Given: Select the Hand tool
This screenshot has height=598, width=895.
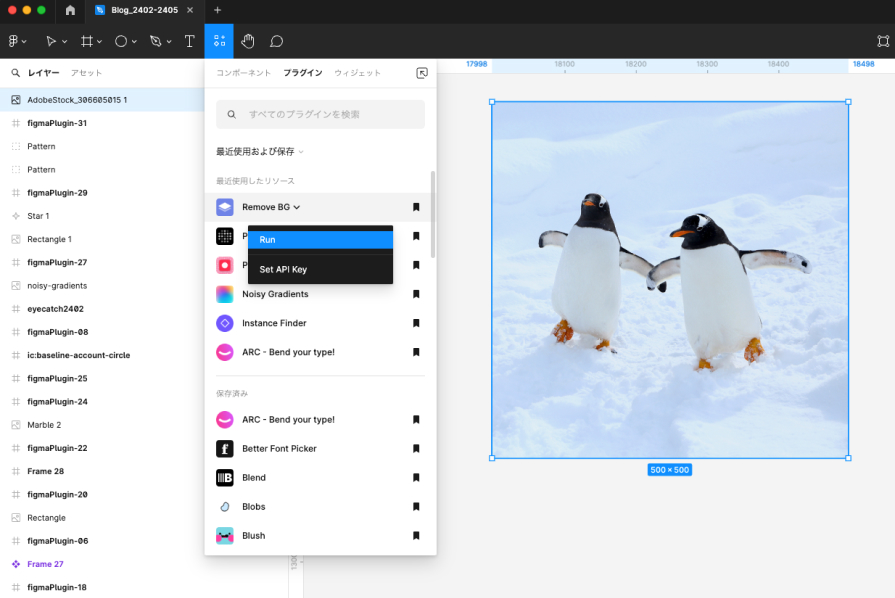Looking at the screenshot, I should click(248, 41).
